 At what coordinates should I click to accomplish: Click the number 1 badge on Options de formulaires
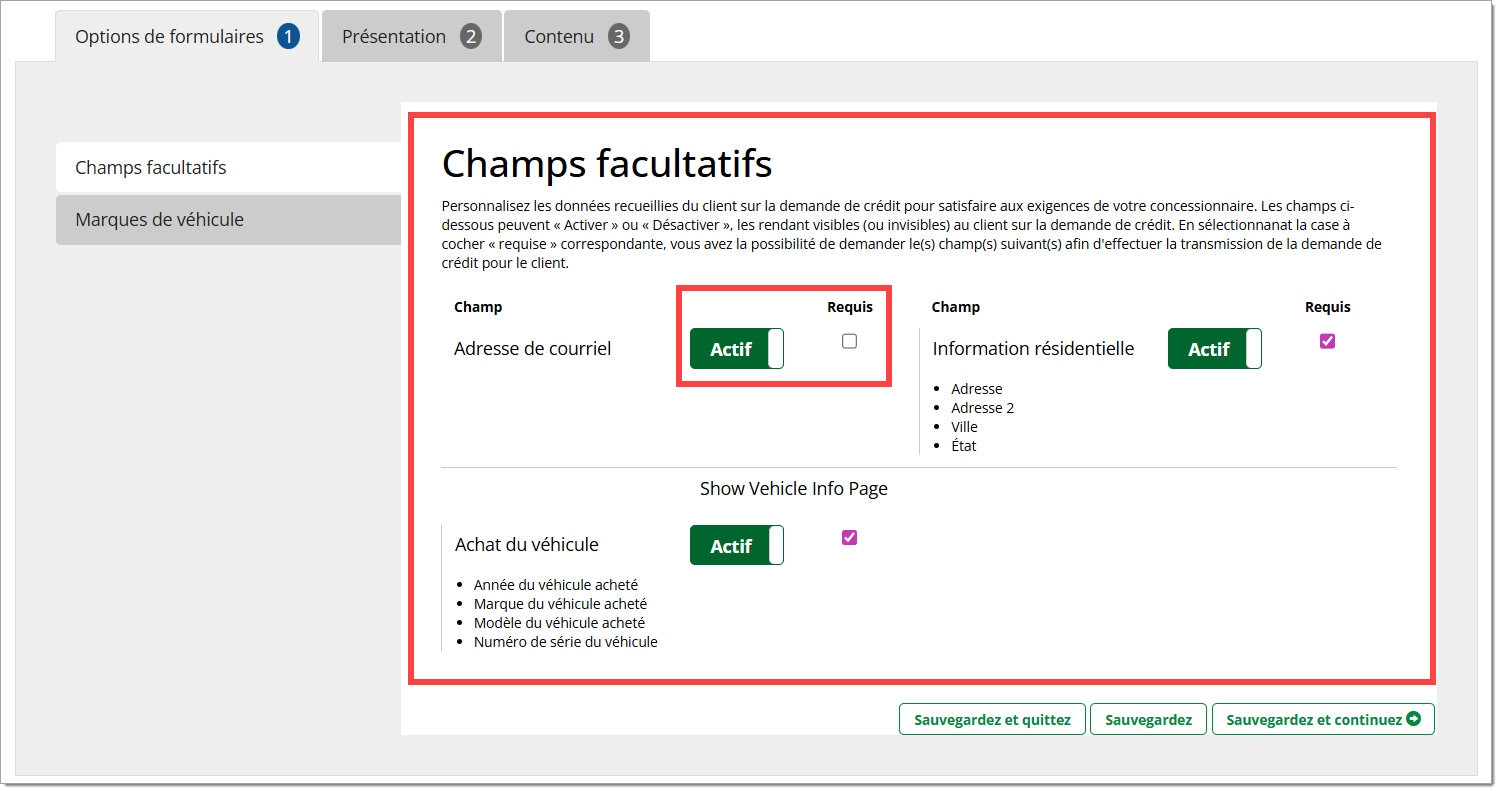(x=288, y=37)
